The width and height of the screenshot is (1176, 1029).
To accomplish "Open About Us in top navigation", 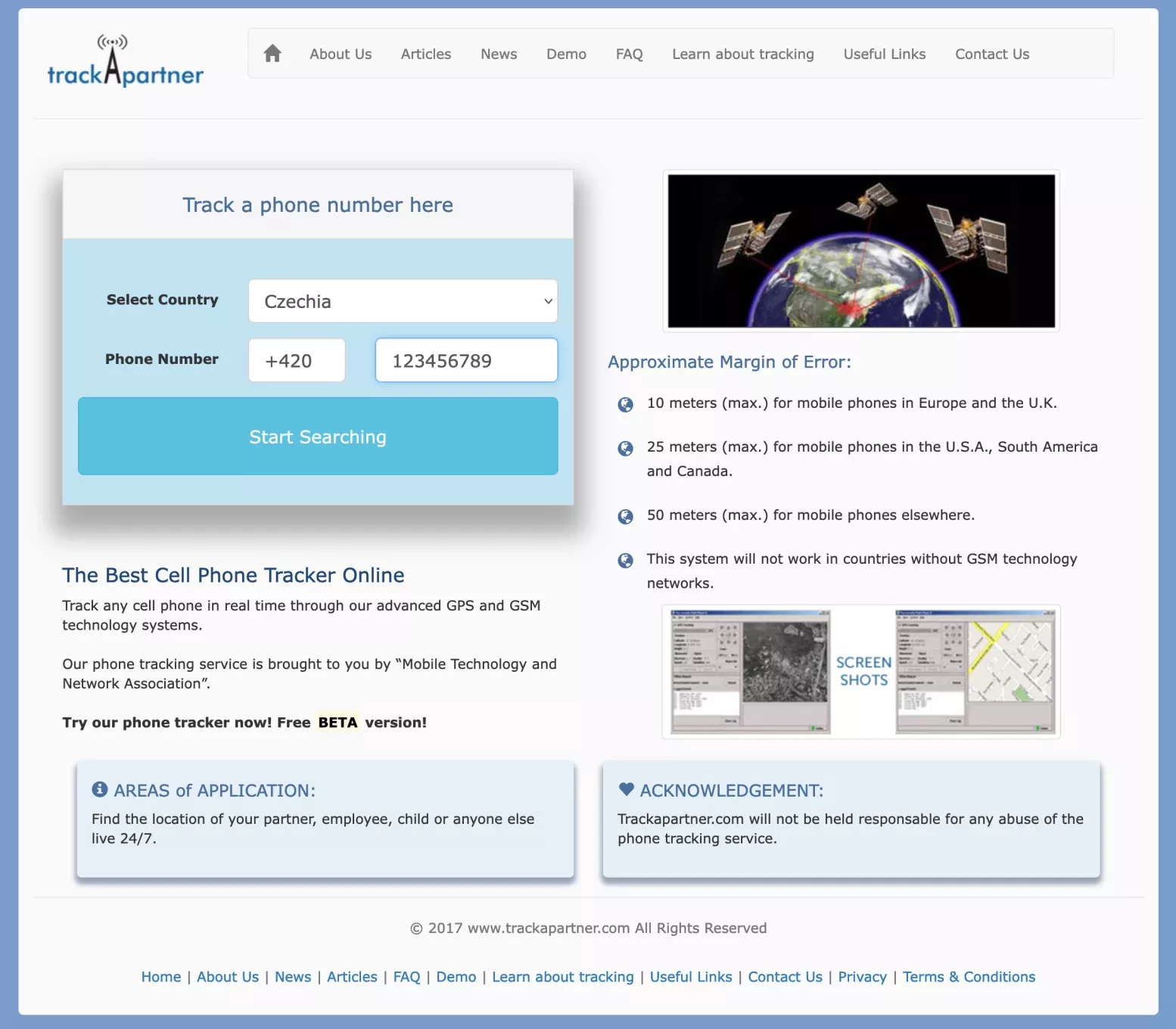I will click(341, 54).
